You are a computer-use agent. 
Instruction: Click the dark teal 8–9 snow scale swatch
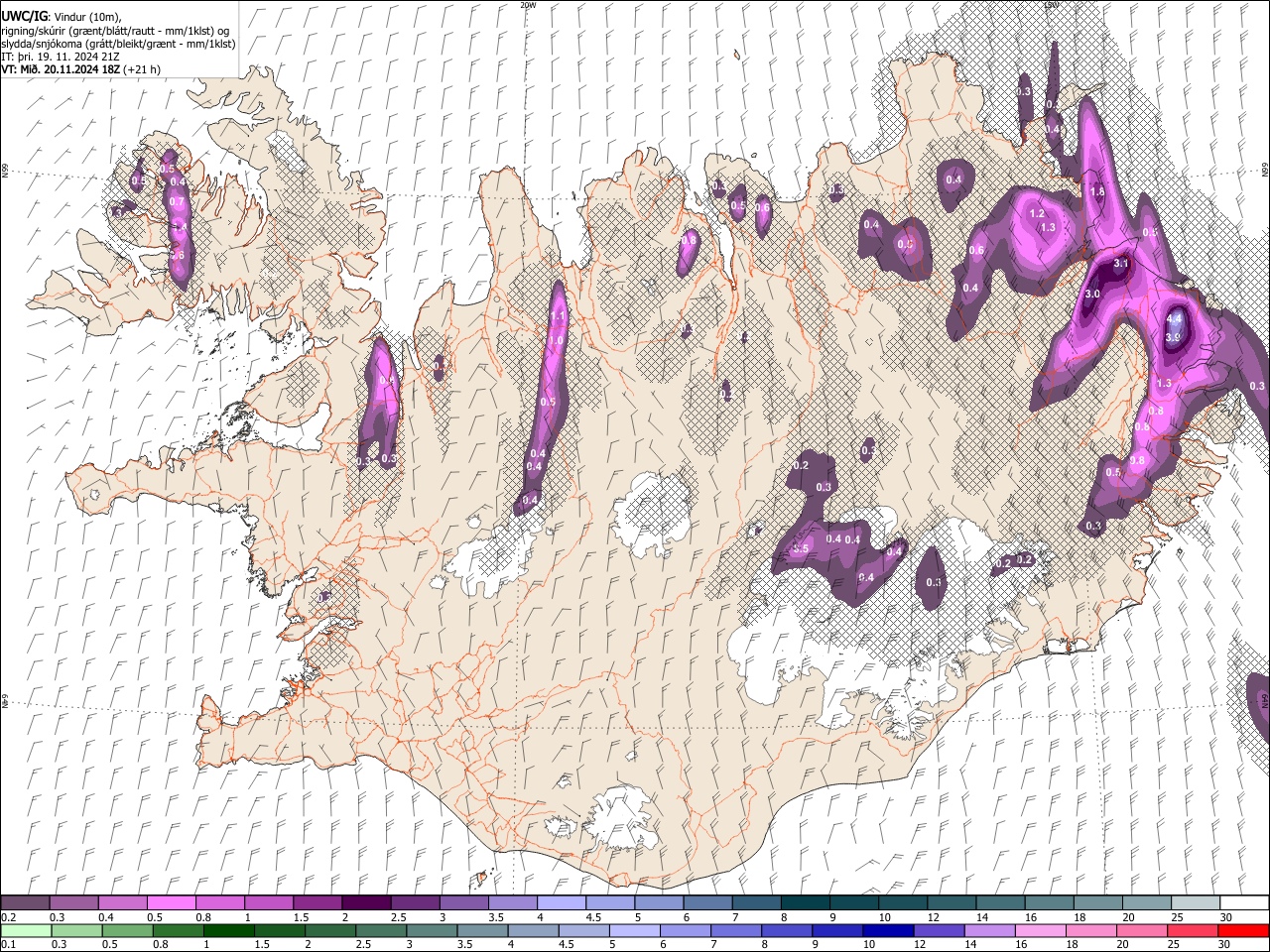pos(805,903)
